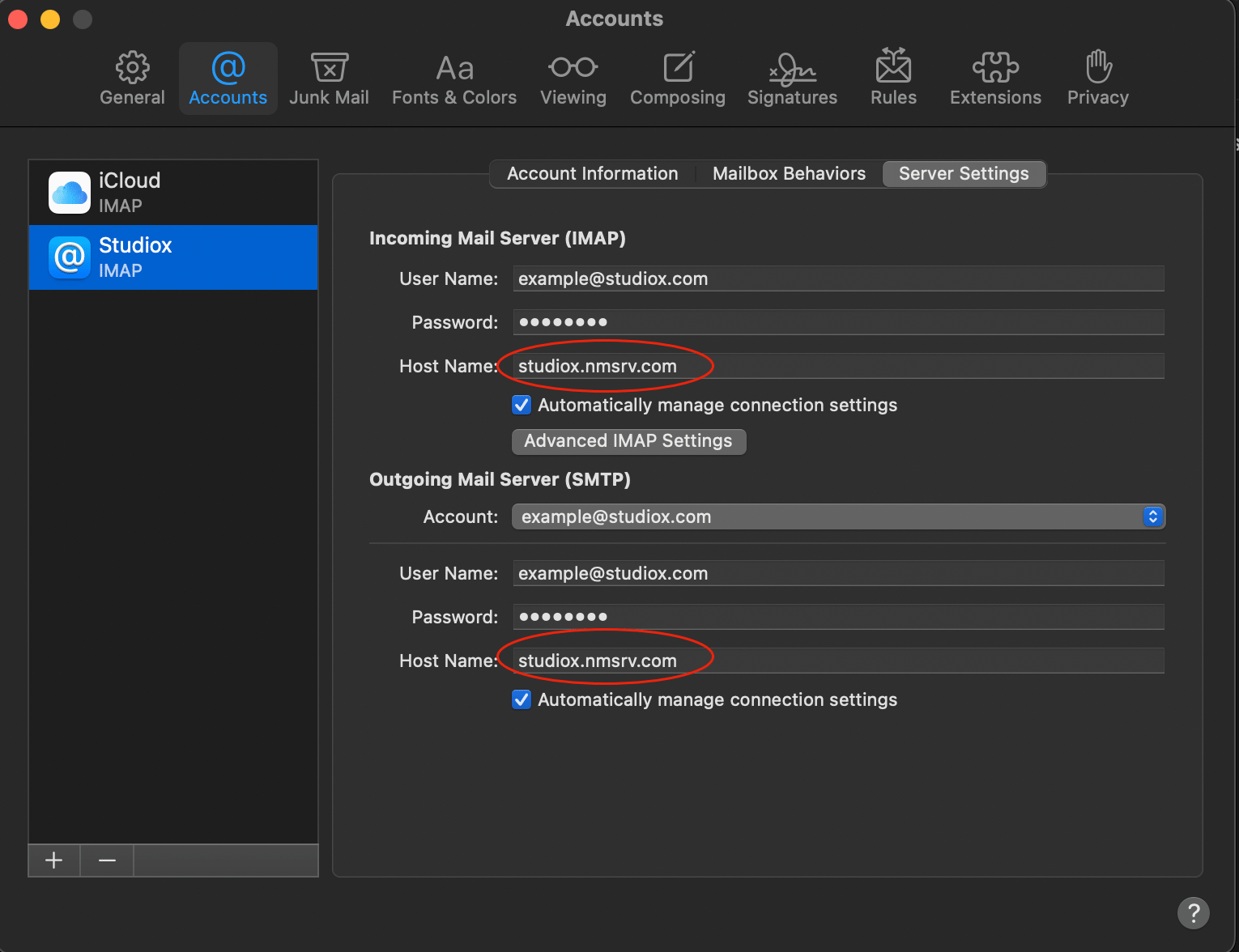Click the outgoing SMTP User Name field
This screenshot has height=952, width=1239.
(x=838, y=573)
